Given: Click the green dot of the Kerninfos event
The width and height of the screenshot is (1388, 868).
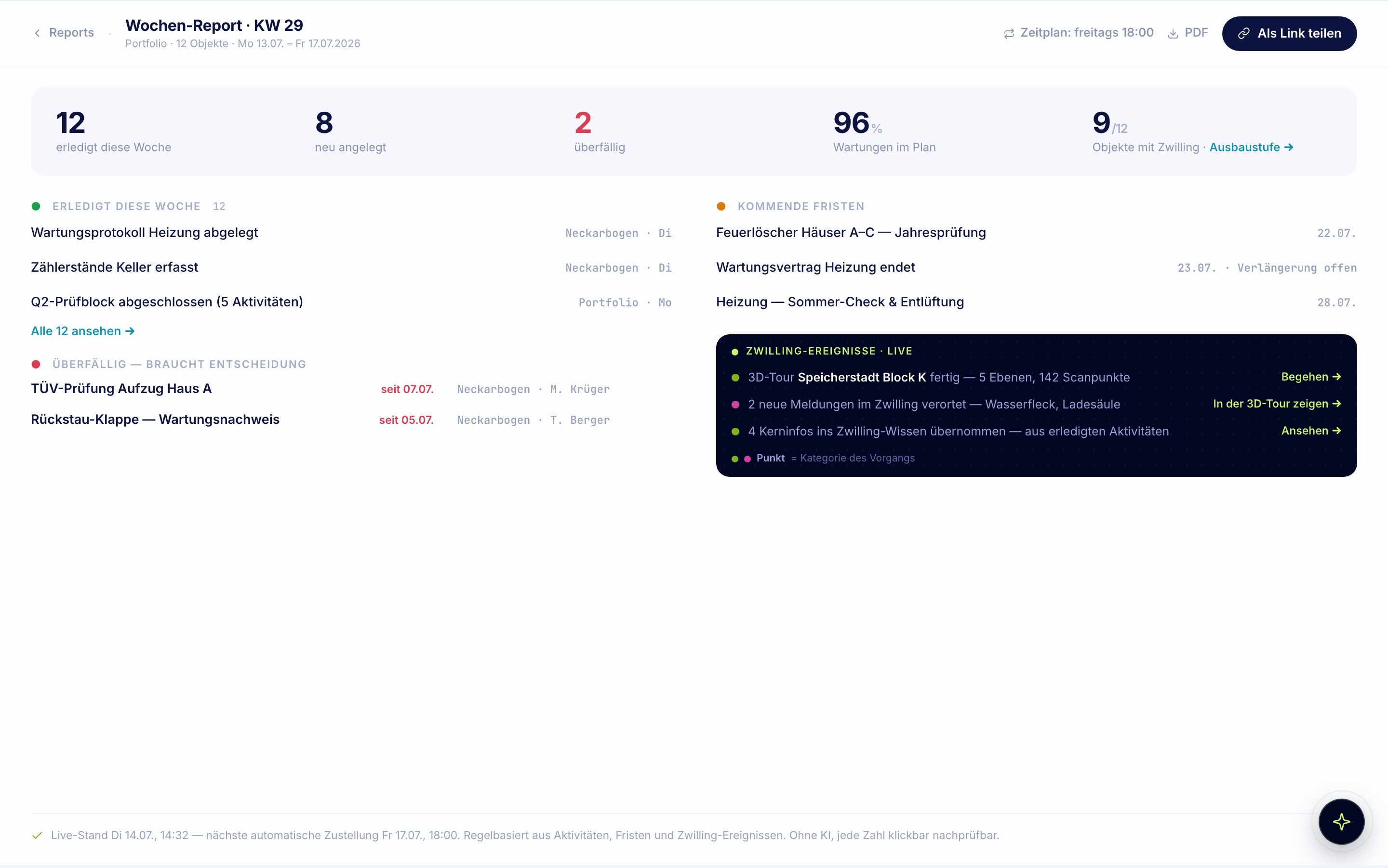Looking at the screenshot, I should coord(735,431).
